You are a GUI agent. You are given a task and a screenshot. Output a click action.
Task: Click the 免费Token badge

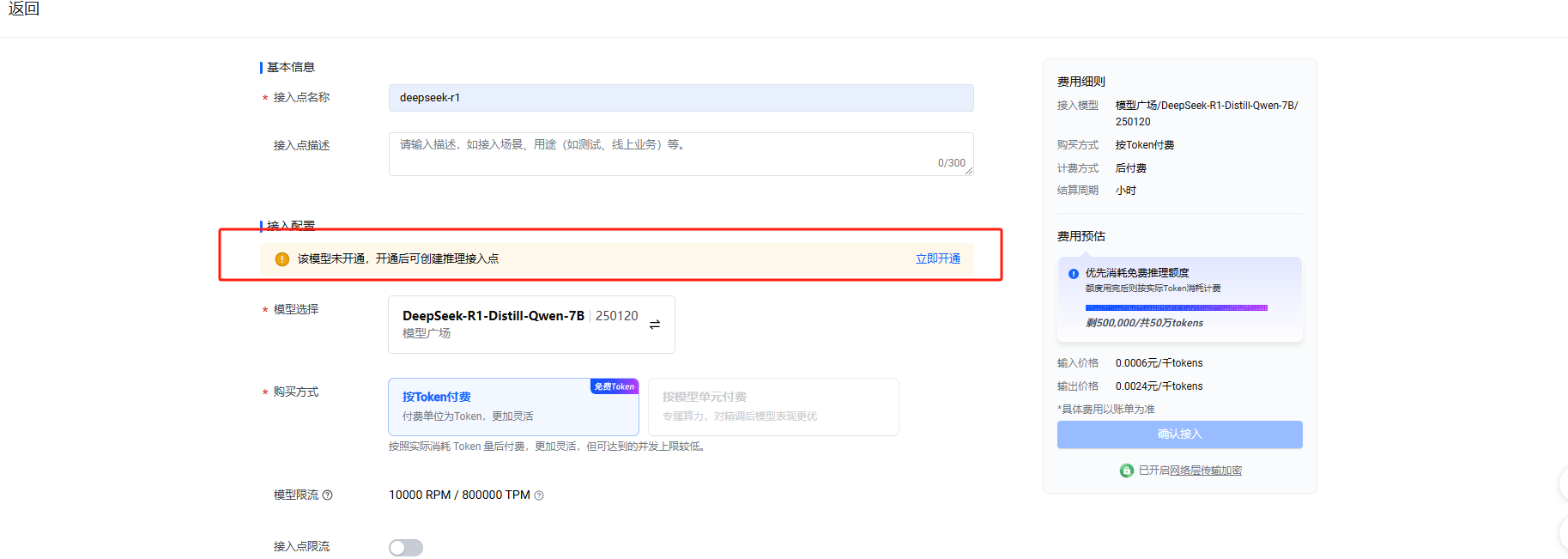(614, 386)
